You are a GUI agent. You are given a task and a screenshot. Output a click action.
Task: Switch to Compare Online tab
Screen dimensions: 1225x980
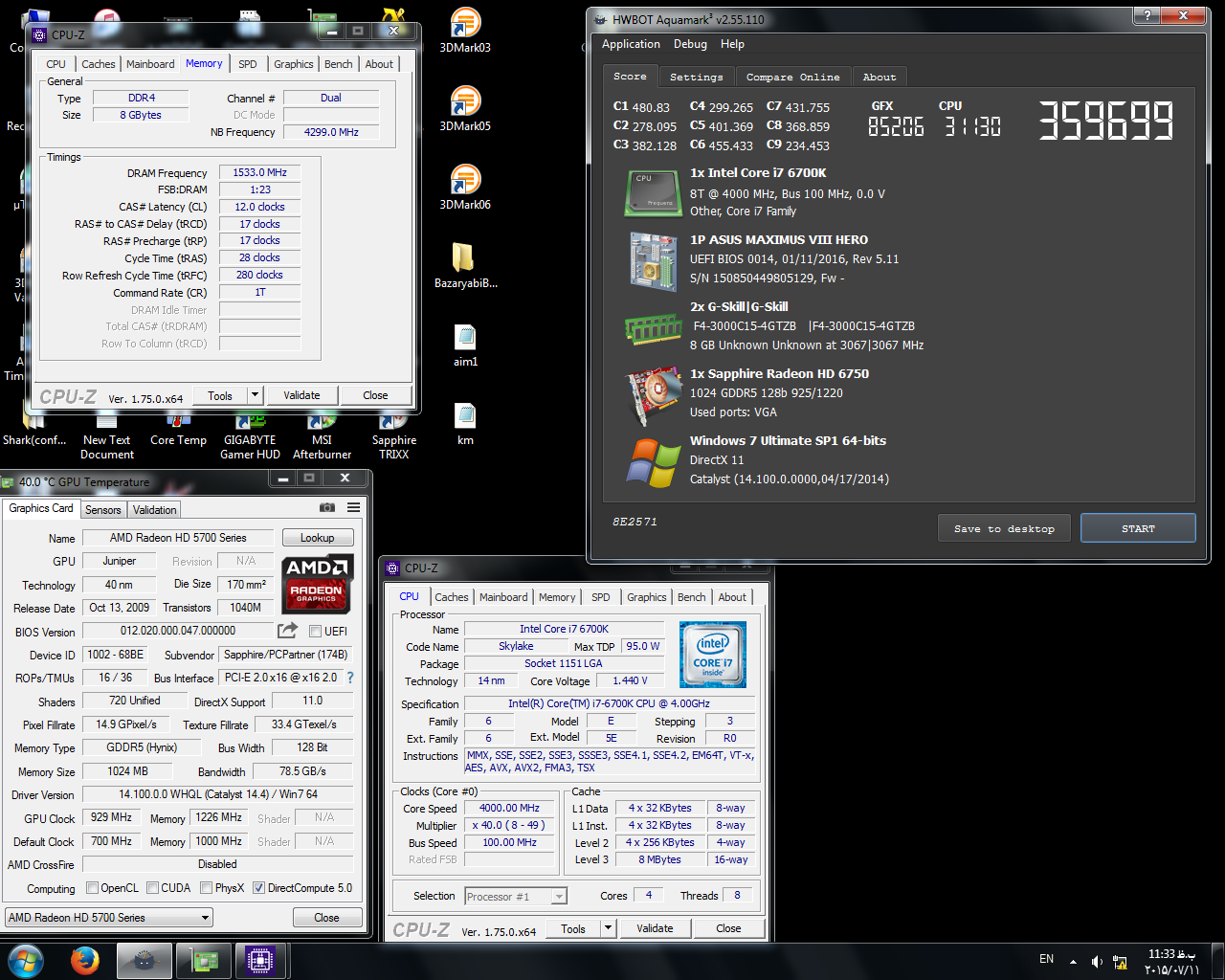point(793,78)
